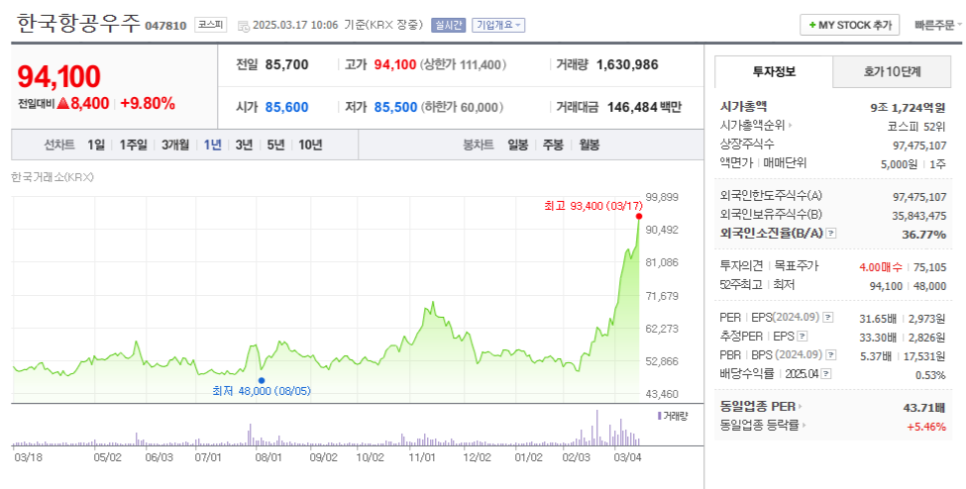Click the 한국거래소(KRX) chart label
Screen dimensions: 966x489
52,177
